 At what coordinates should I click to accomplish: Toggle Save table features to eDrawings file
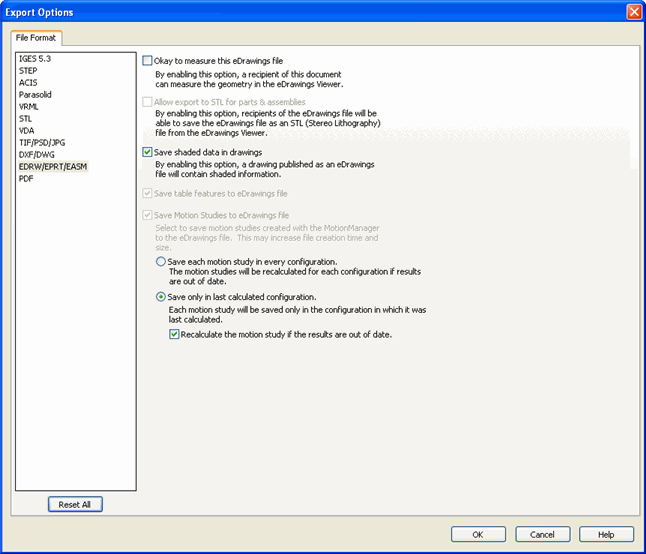pyautogui.click(x=147, y=193)
